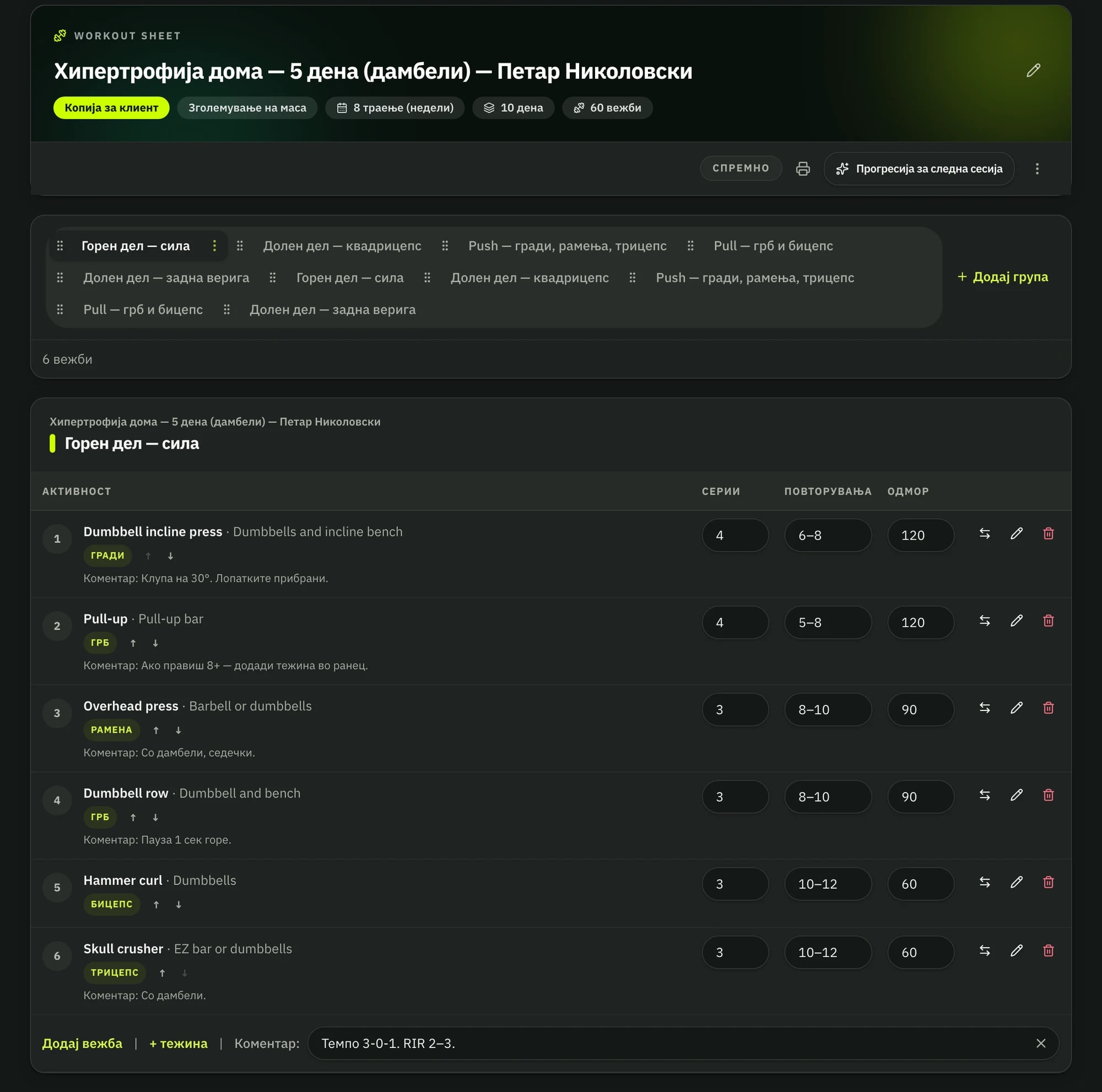Click + тежина link
The width and height of the screenshot is (1102, 1092).
(x=178, y=1043)
